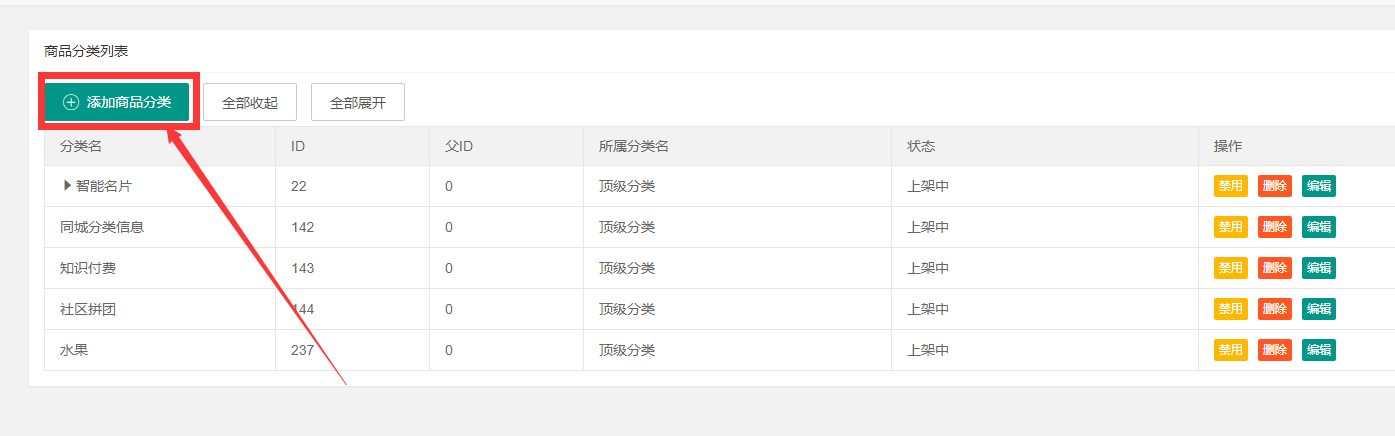Delete the 知识付费 category
Viewport: 1395px width, 436px height.
click(x=1274, y=268)
